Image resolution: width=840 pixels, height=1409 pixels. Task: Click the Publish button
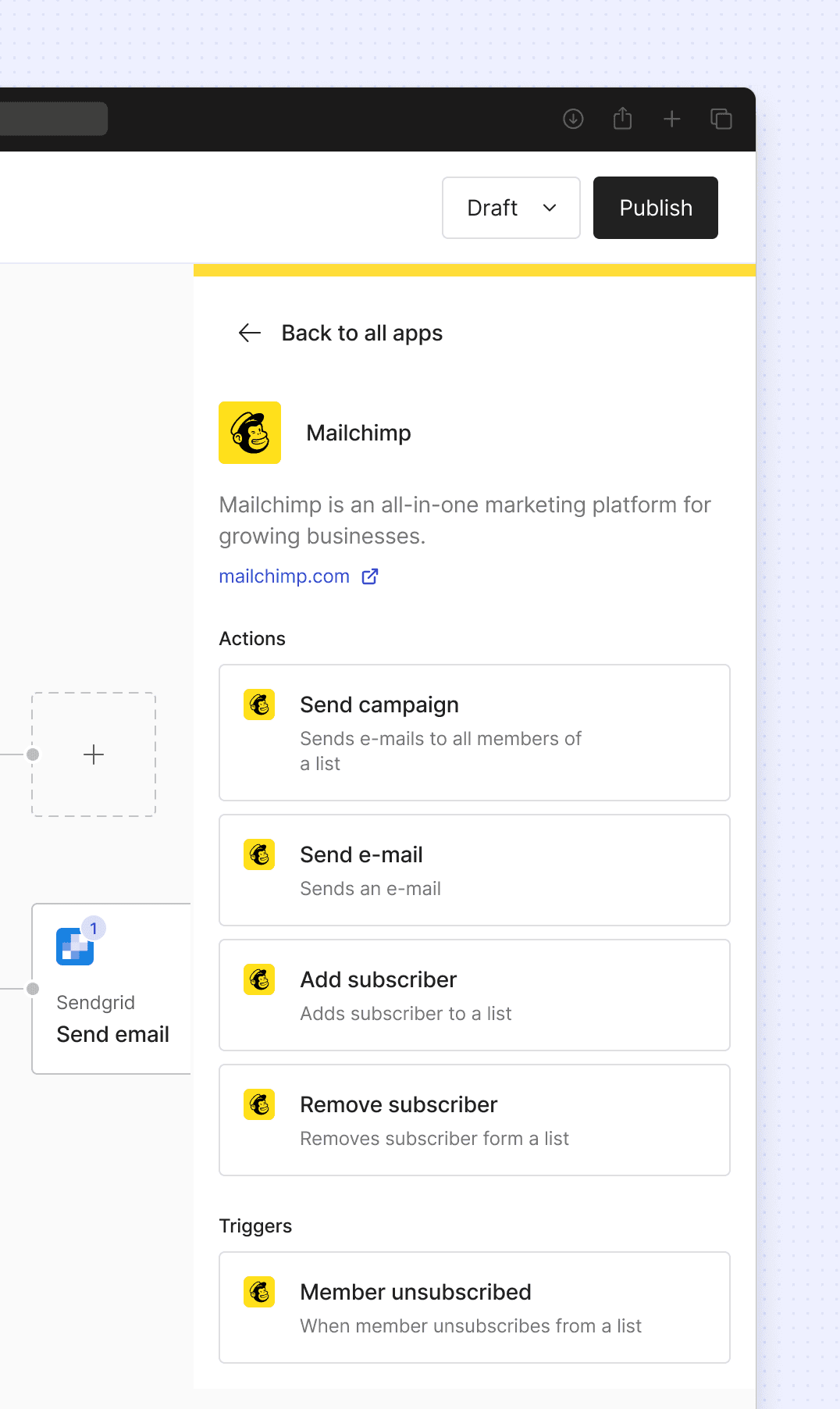[x=656, y=208]
